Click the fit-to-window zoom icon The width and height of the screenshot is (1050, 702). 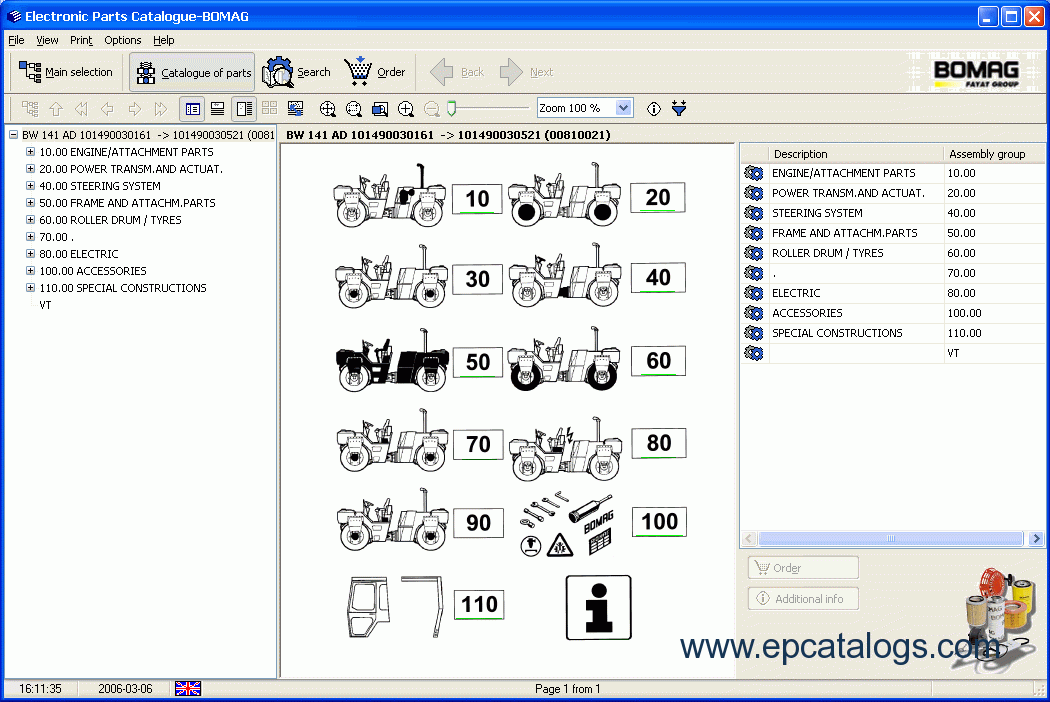click(327, 109)
